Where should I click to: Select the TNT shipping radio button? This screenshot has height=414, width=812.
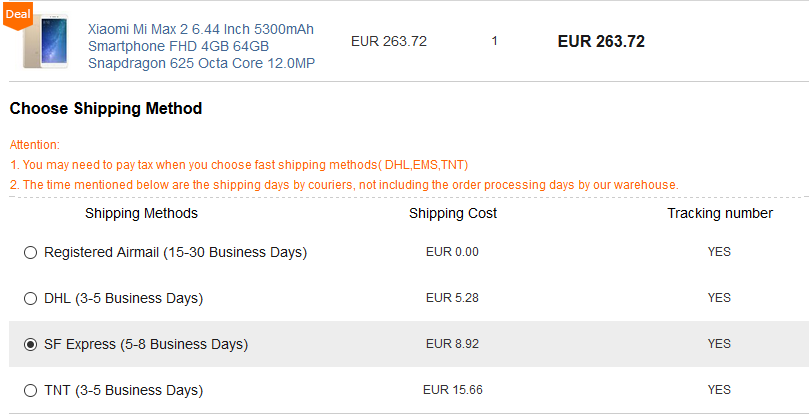(30, 391)
